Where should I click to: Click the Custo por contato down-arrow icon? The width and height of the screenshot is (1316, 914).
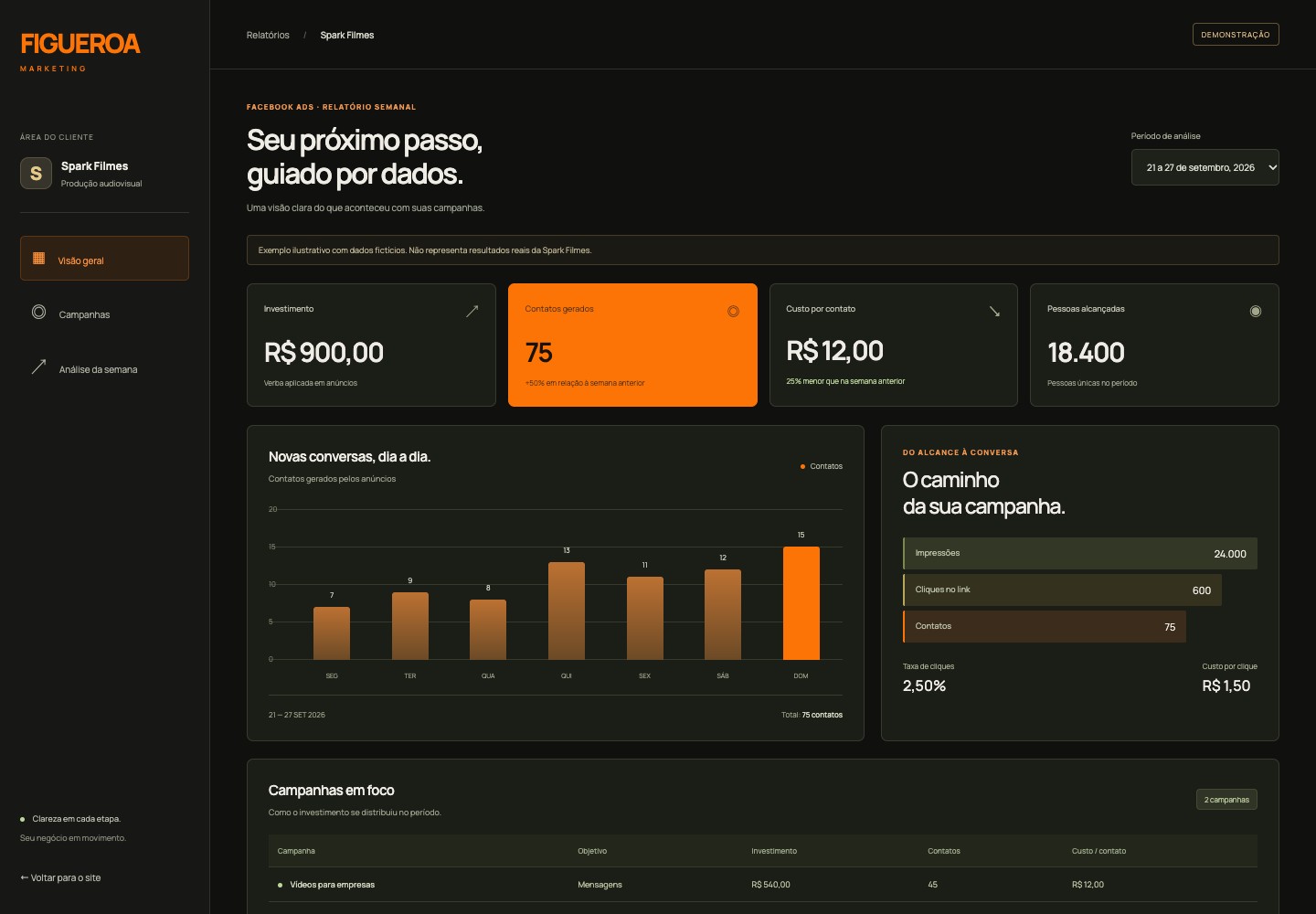click(994, 312)
